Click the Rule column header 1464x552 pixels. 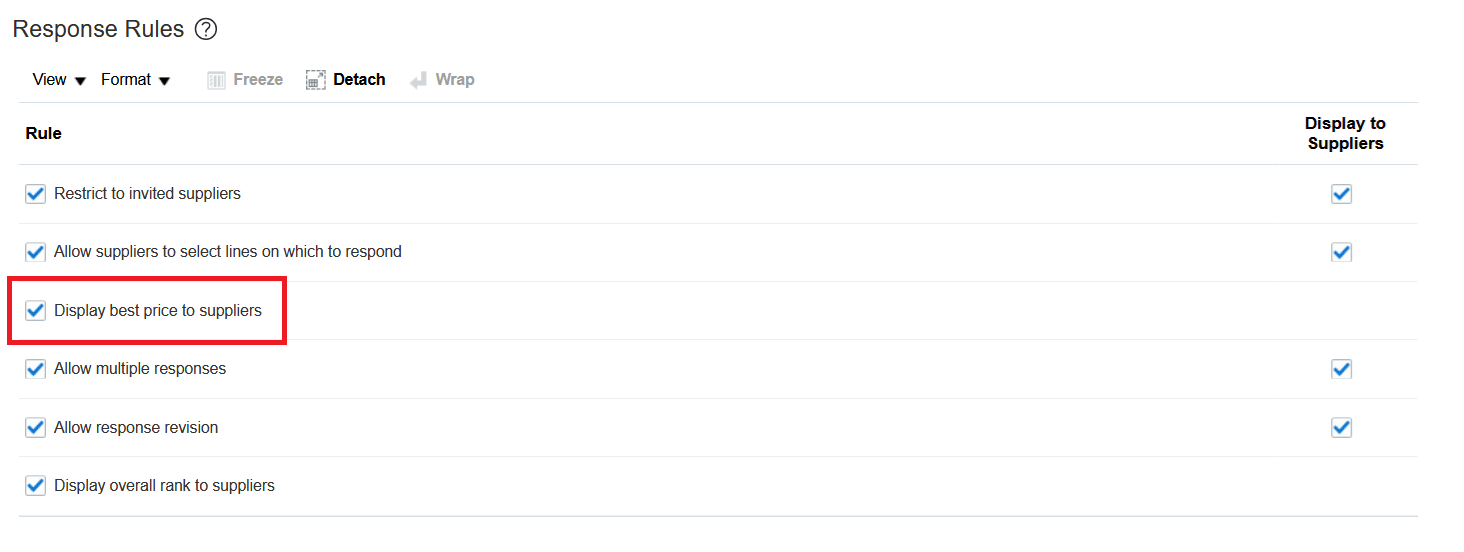pos(44,133)
